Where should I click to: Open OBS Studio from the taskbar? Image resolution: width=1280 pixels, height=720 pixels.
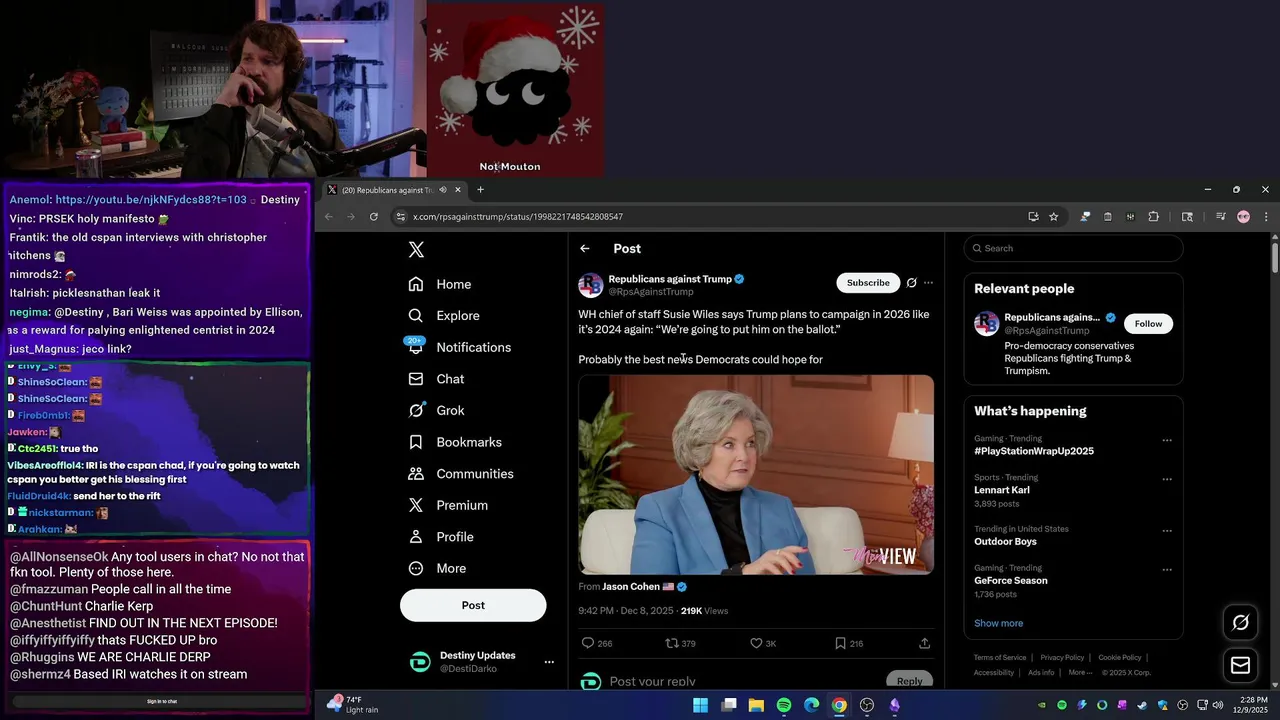tap(867, 706)
